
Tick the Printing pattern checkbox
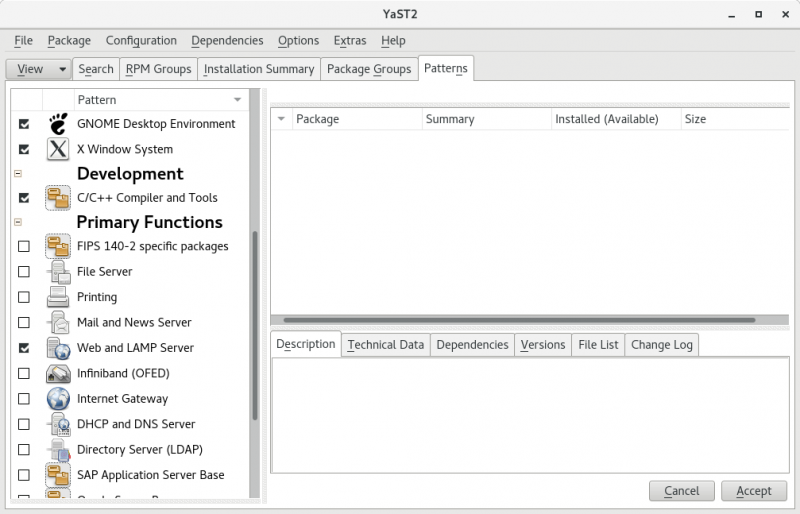[x=23, y=297]
